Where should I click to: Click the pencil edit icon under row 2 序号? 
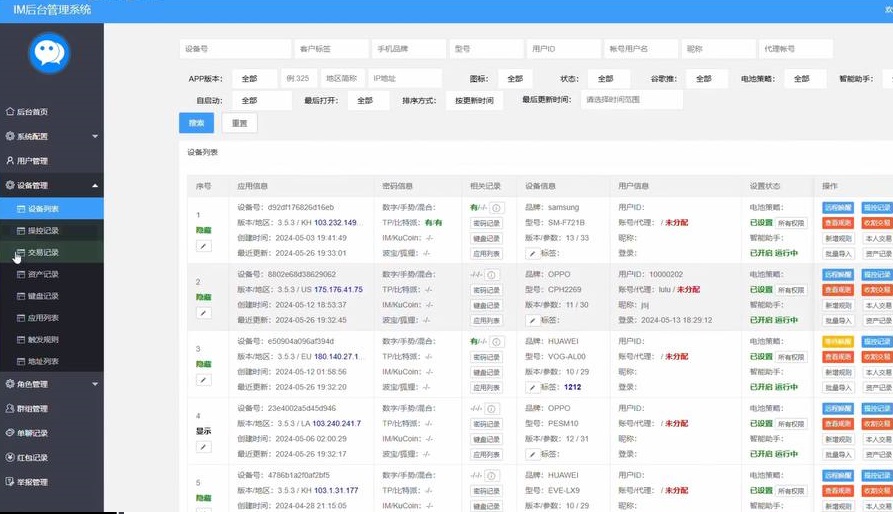tap(203, 313)
